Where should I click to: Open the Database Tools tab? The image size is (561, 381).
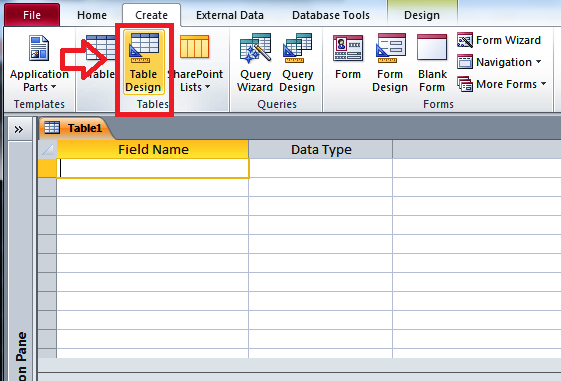tap(331, 15)
